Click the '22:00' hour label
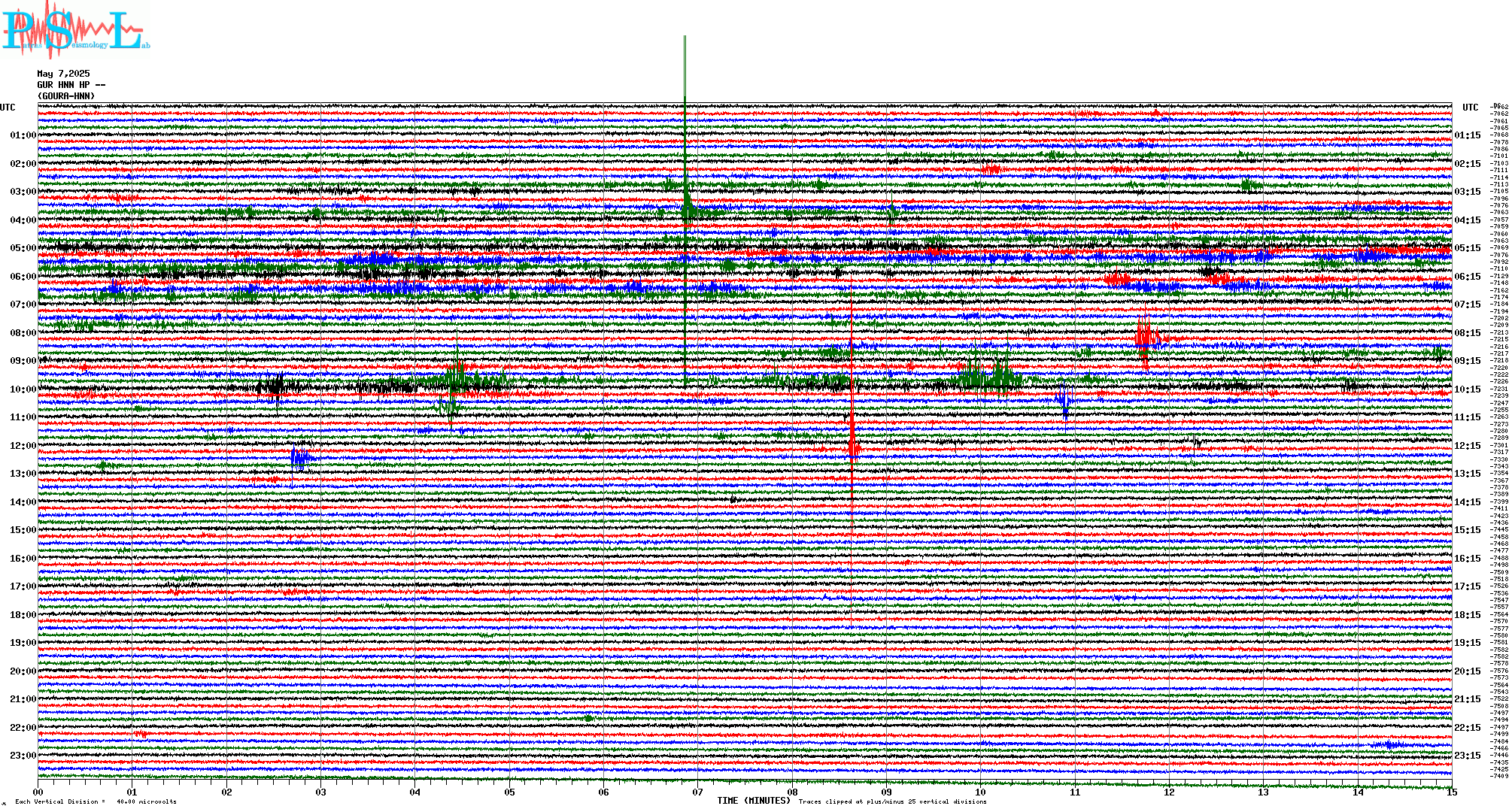This screenshot has height=812, width=1512. [x=23, y=728]
